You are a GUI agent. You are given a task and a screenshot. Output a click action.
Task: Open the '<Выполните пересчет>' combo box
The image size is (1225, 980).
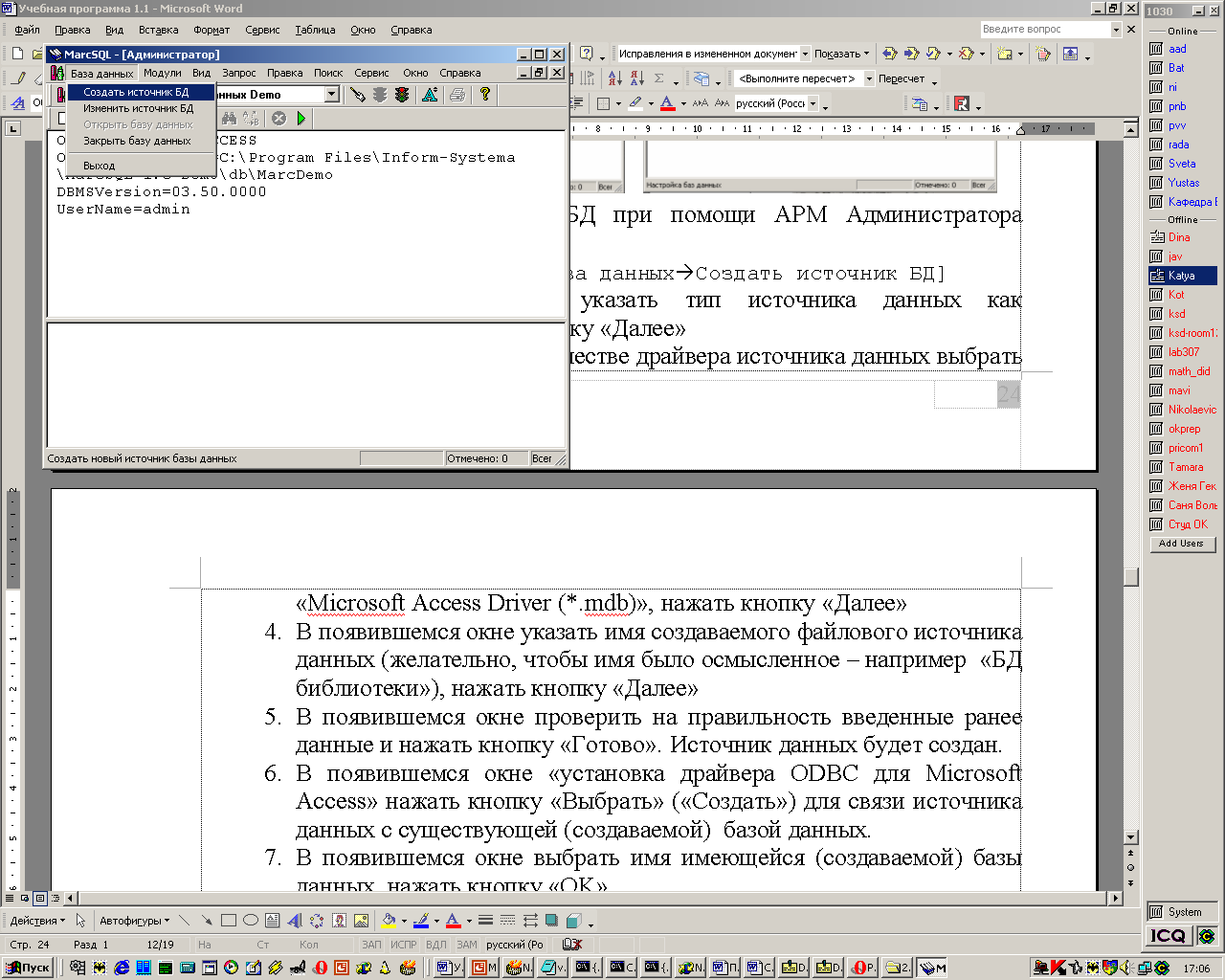tap(805, 78)
